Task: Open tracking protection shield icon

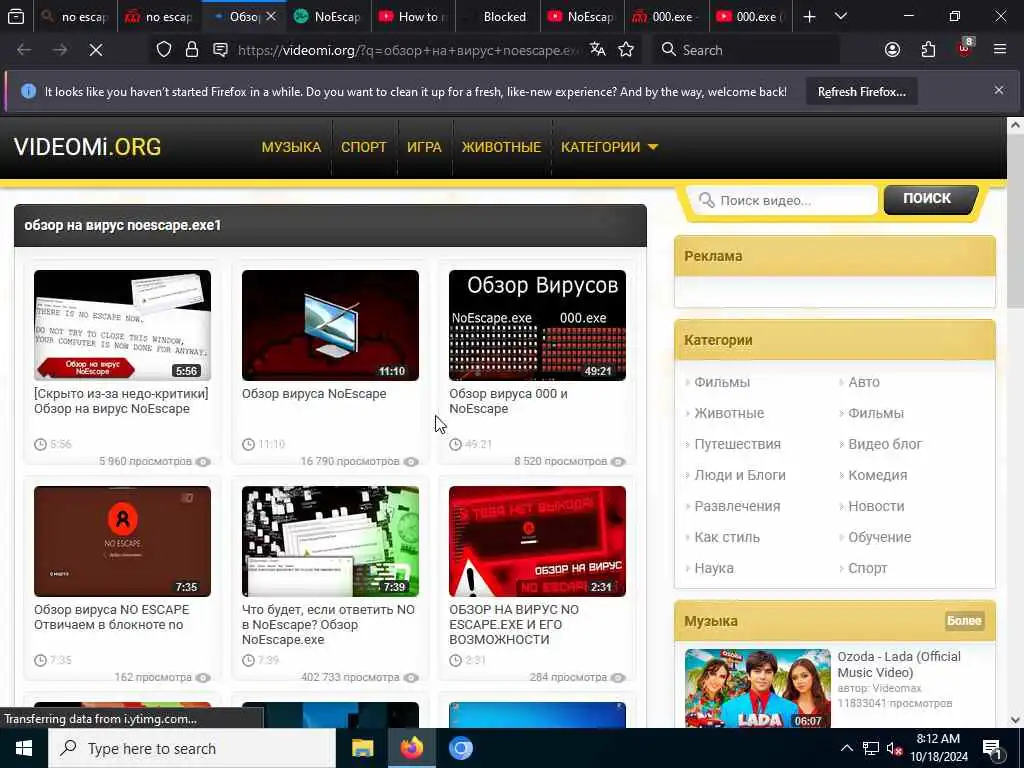Action: pyautogui.click(x=164, y=50)
